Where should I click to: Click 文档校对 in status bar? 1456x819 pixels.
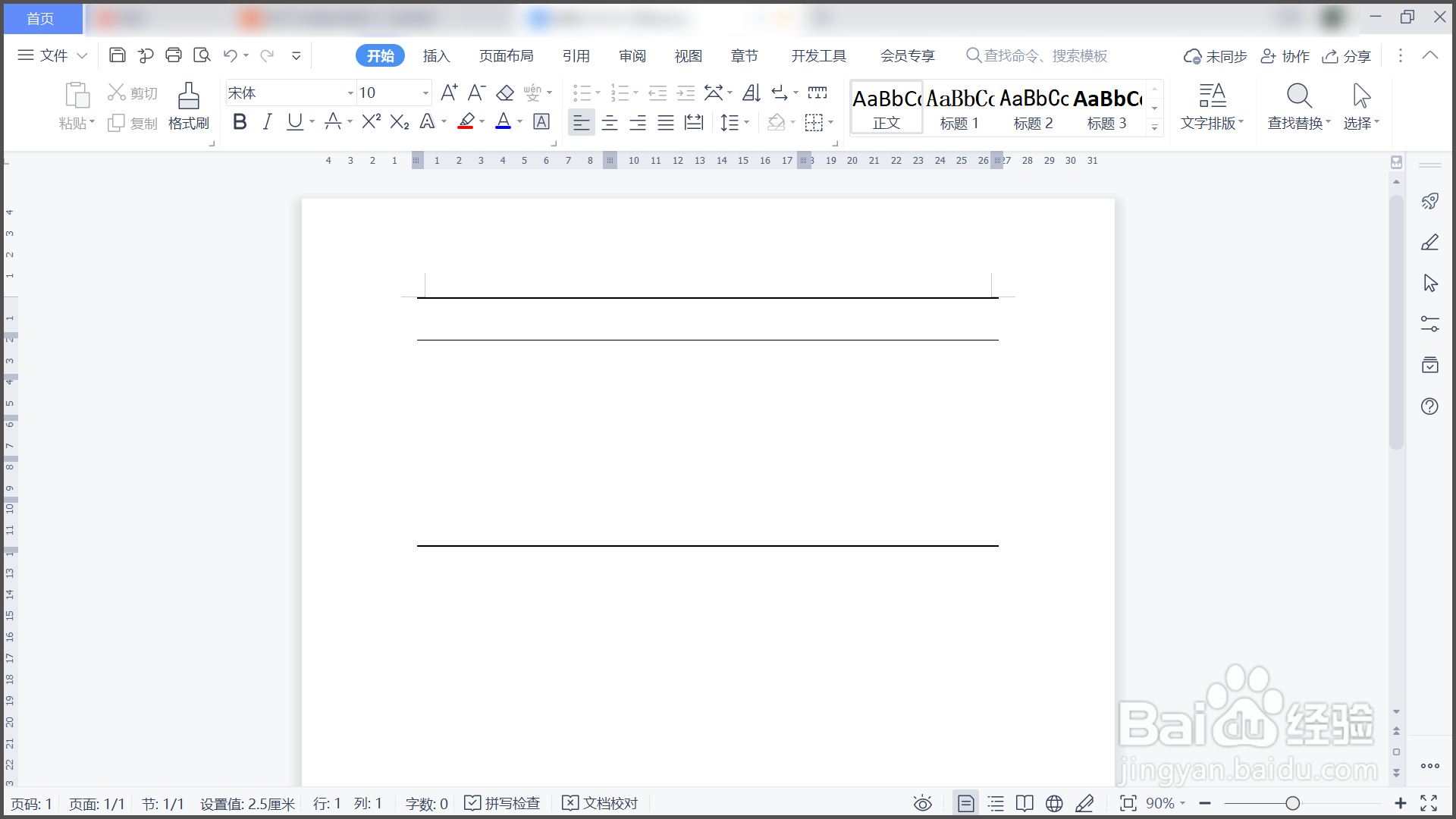click(x=600, y=804)
